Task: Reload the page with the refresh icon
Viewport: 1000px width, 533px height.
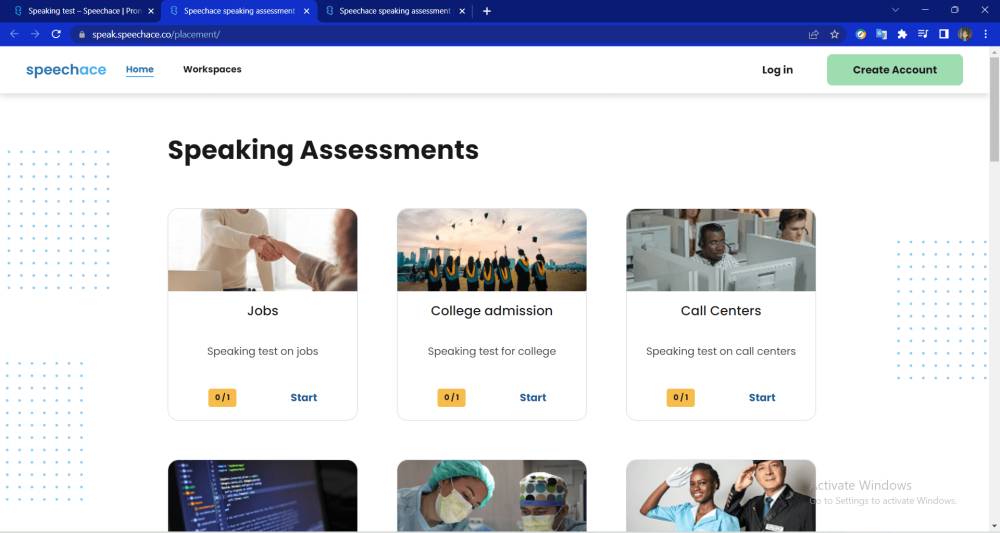Action: coord(56,34)
